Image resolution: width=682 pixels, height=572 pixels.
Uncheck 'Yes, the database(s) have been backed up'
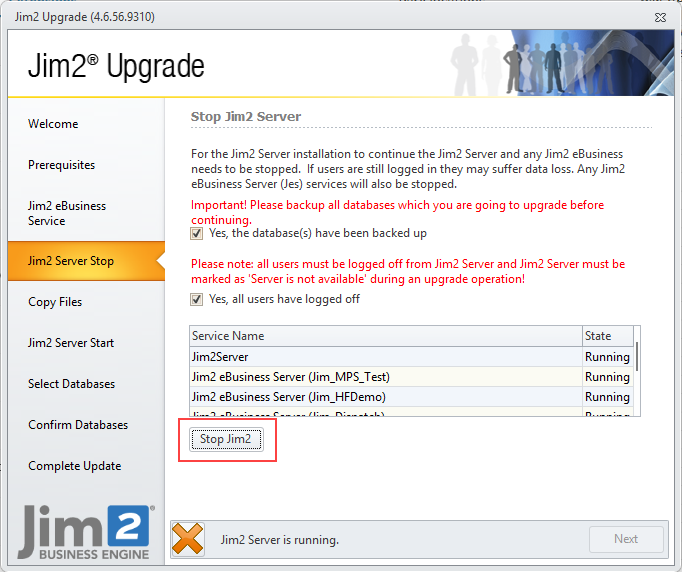tap(197, 234)
